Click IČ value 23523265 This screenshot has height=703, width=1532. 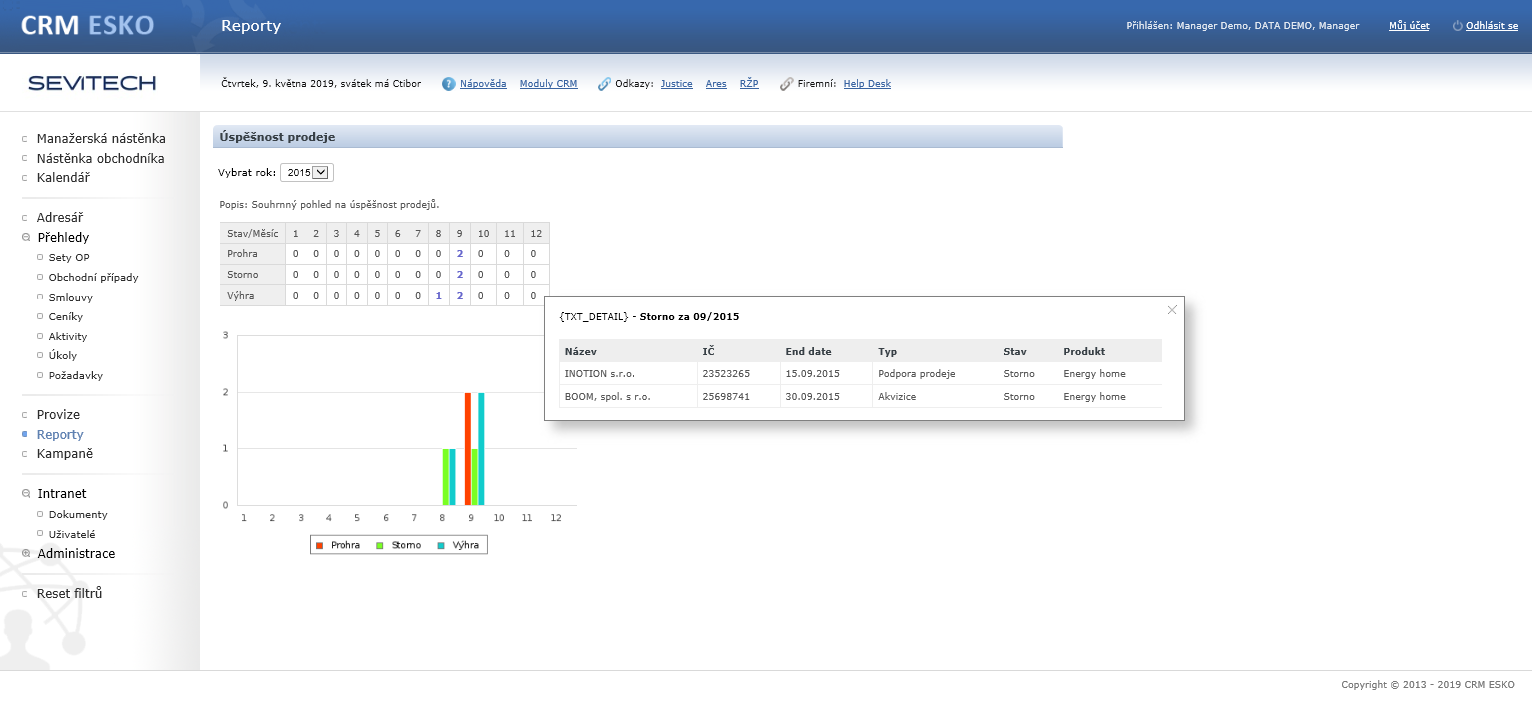point(726,374)
